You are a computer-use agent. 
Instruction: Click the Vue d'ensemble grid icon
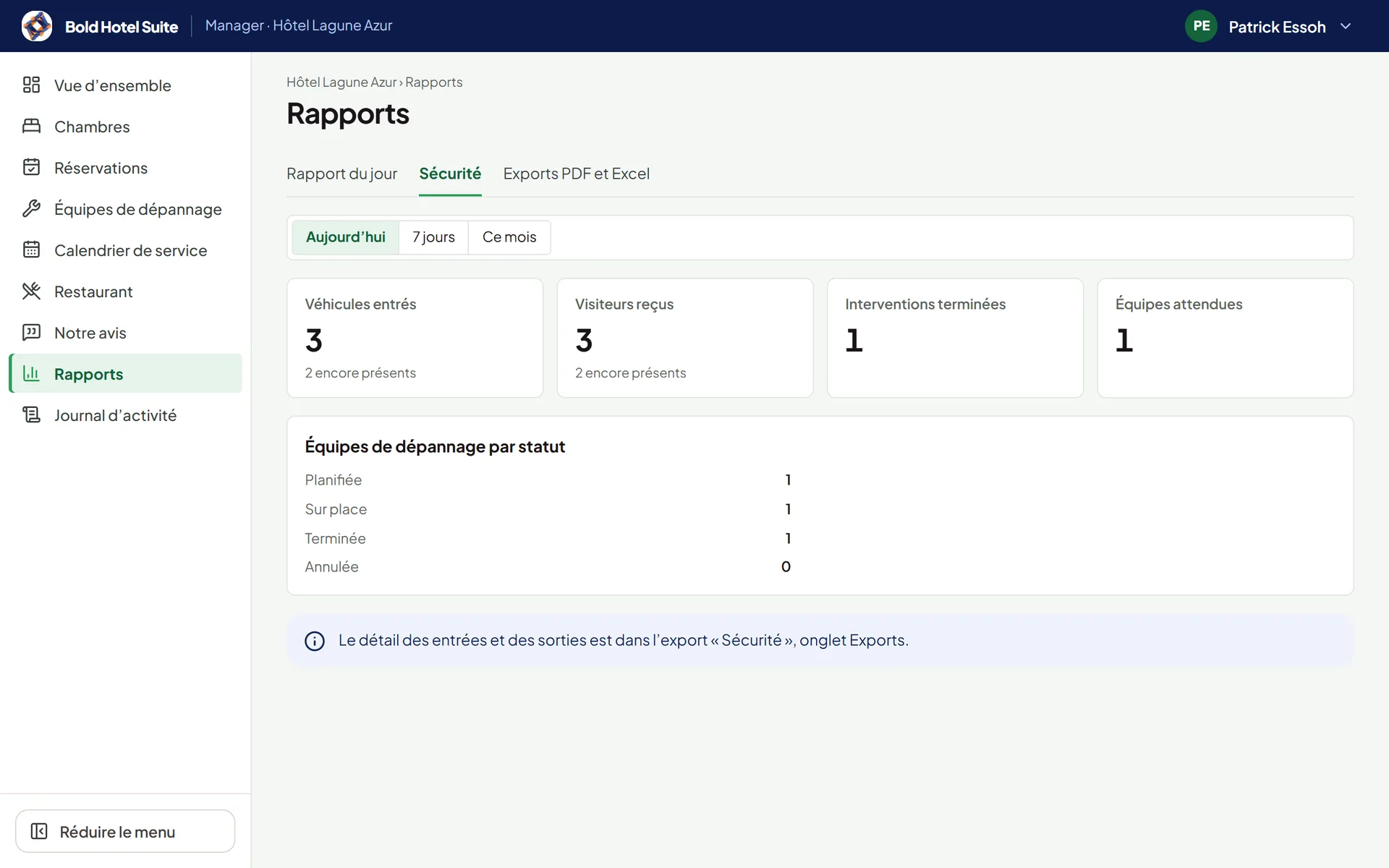pyautogui.click(x=31, y=85)
